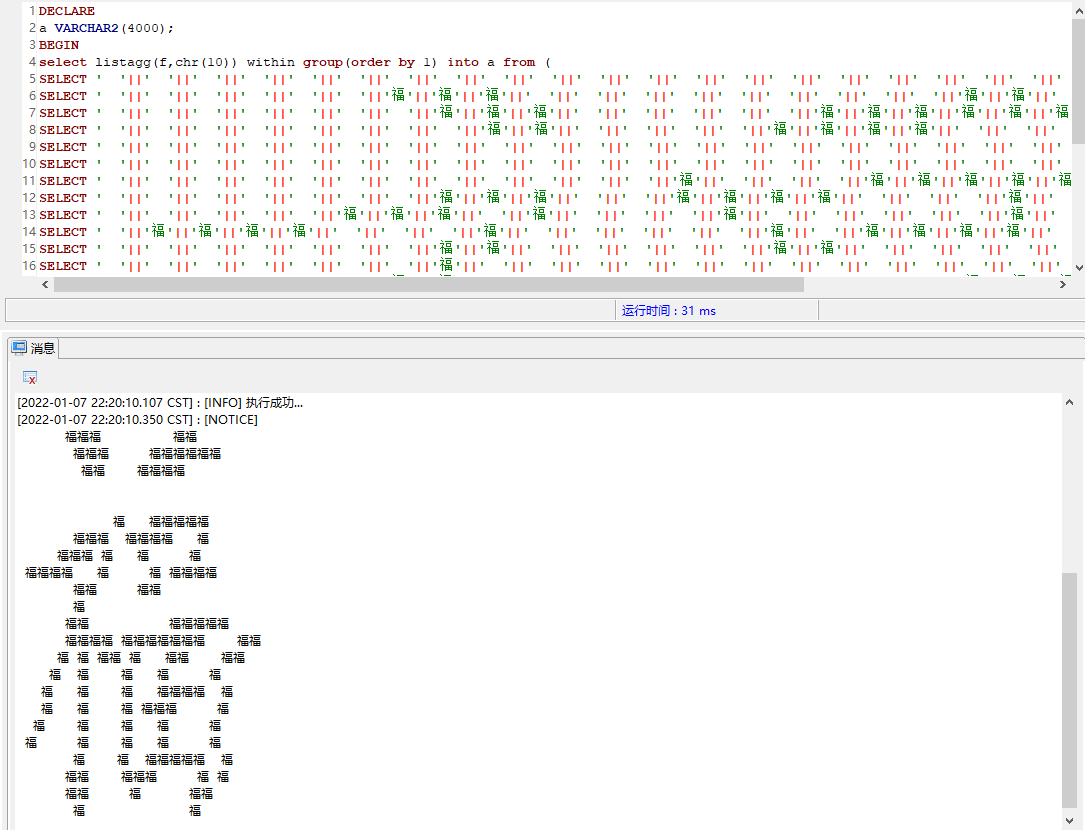The height and width of the screenshot is (830, 1085).
Task: Click the [INFO] 执行成功 message line
Action: 160,403
